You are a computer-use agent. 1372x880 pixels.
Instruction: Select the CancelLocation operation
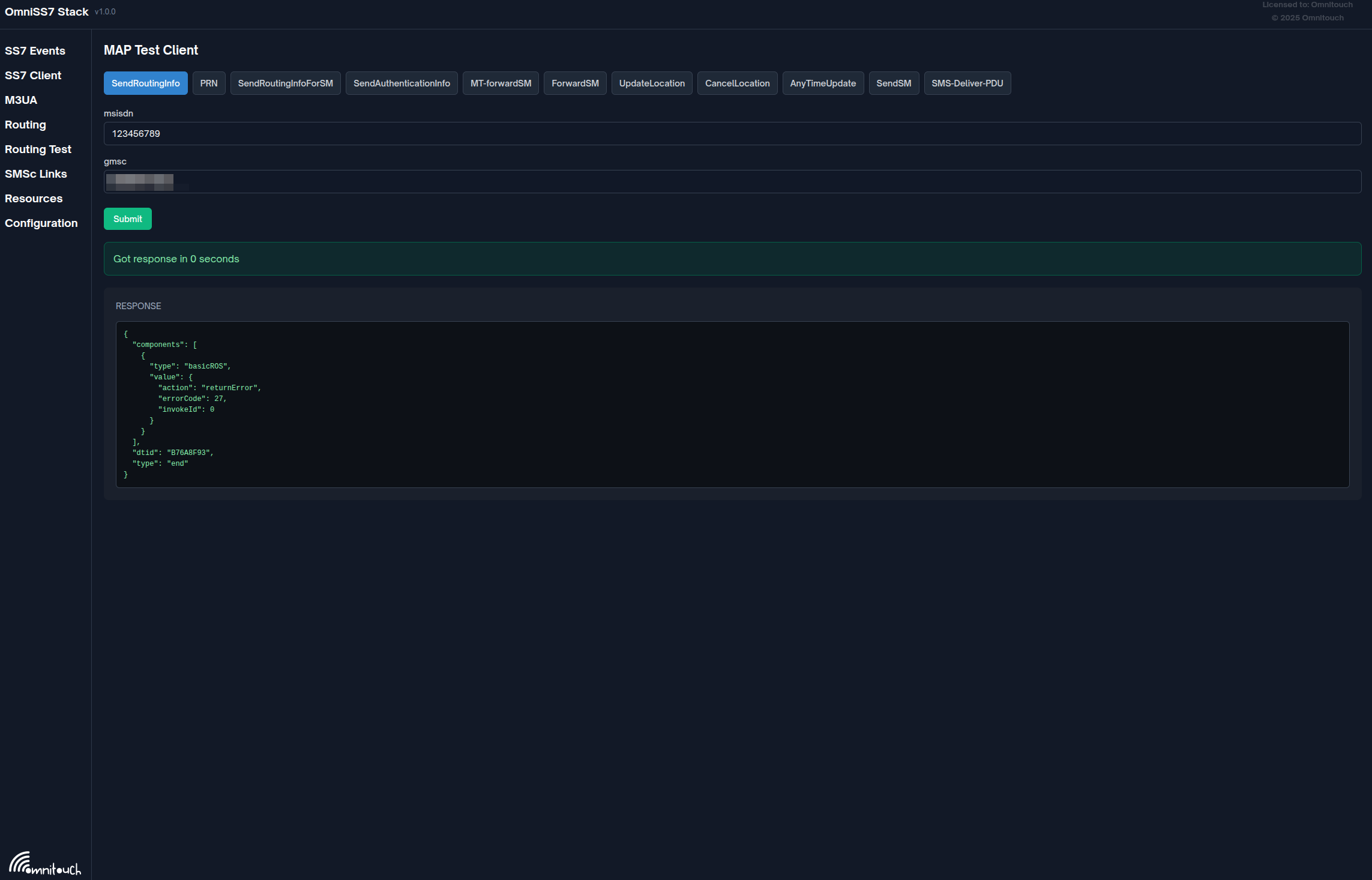point(737,83)
